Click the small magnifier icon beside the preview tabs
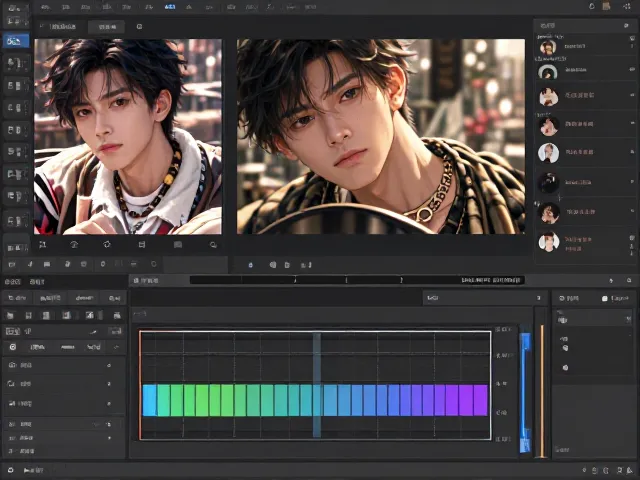The height and width of the screenshot is (480, 640). [x=139, y=27]
